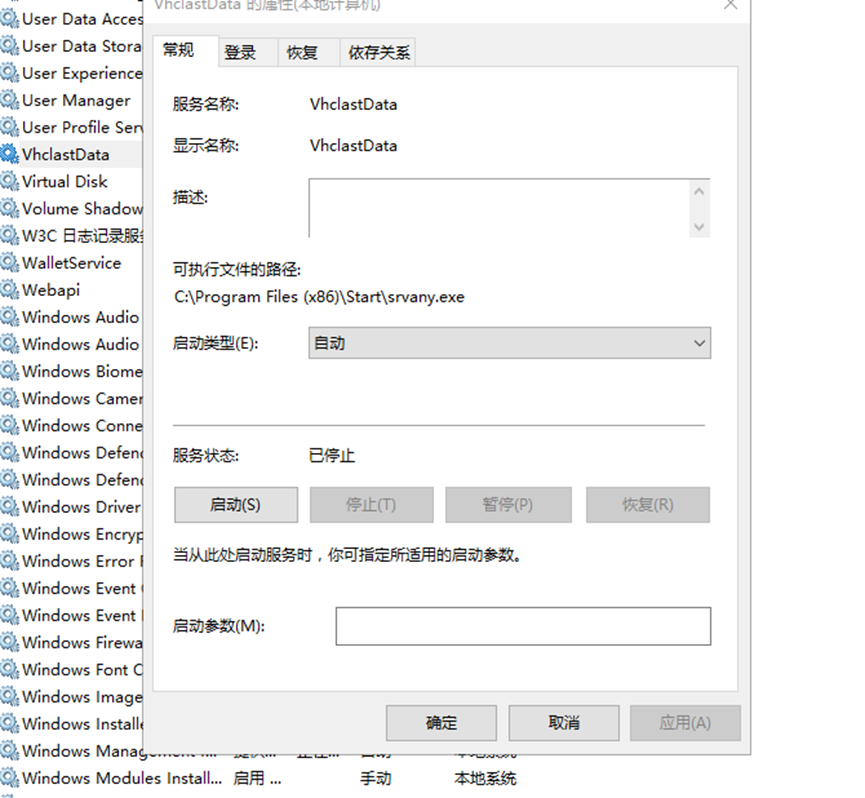Click the Webapi service gear icon
The height and width of the screenshot is (798, 865).
coord(9,290)
